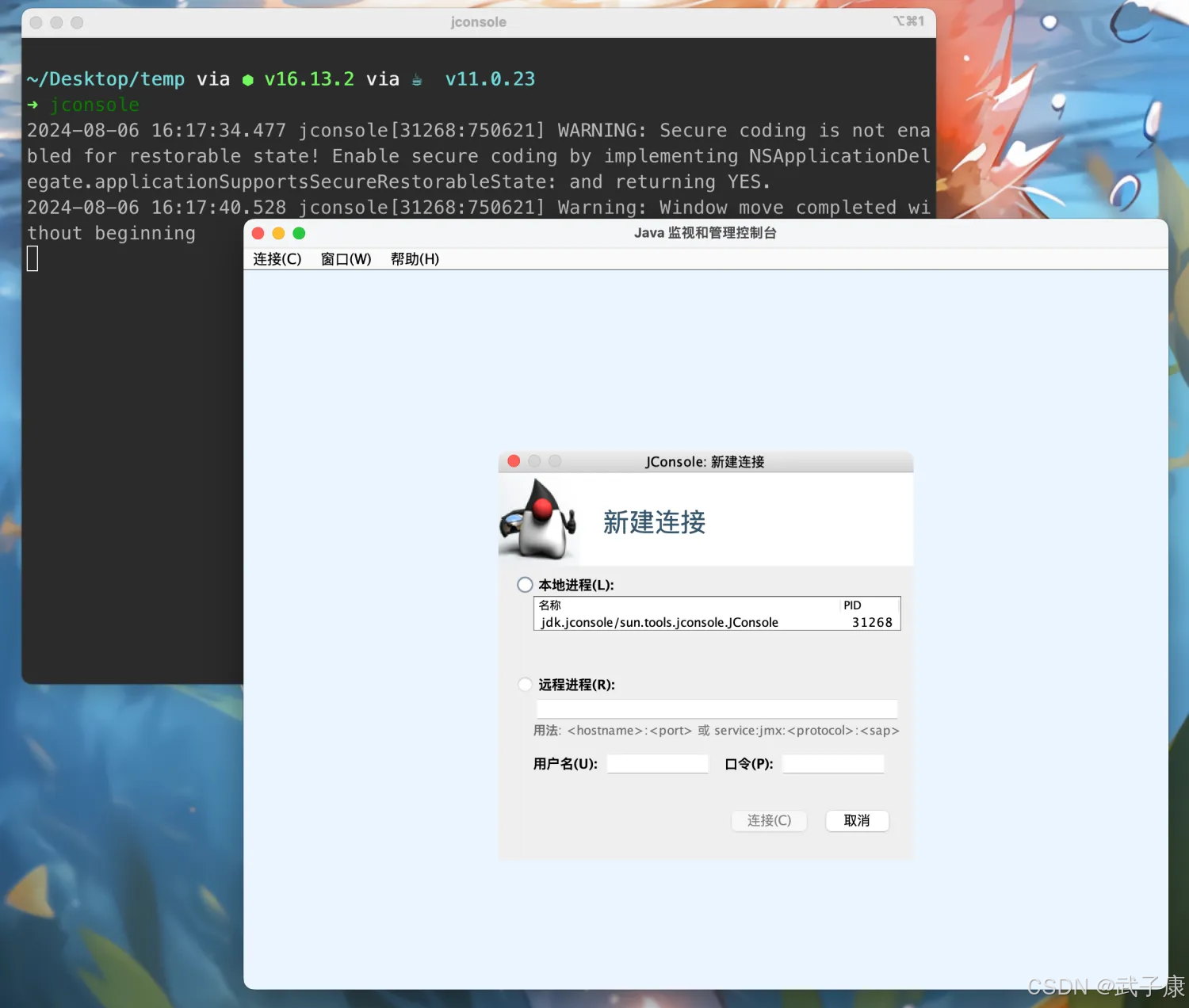Click the 用法 hostname:port hint text
The height and width of the screenshot is (1008, 1189).
pos(716,731)
